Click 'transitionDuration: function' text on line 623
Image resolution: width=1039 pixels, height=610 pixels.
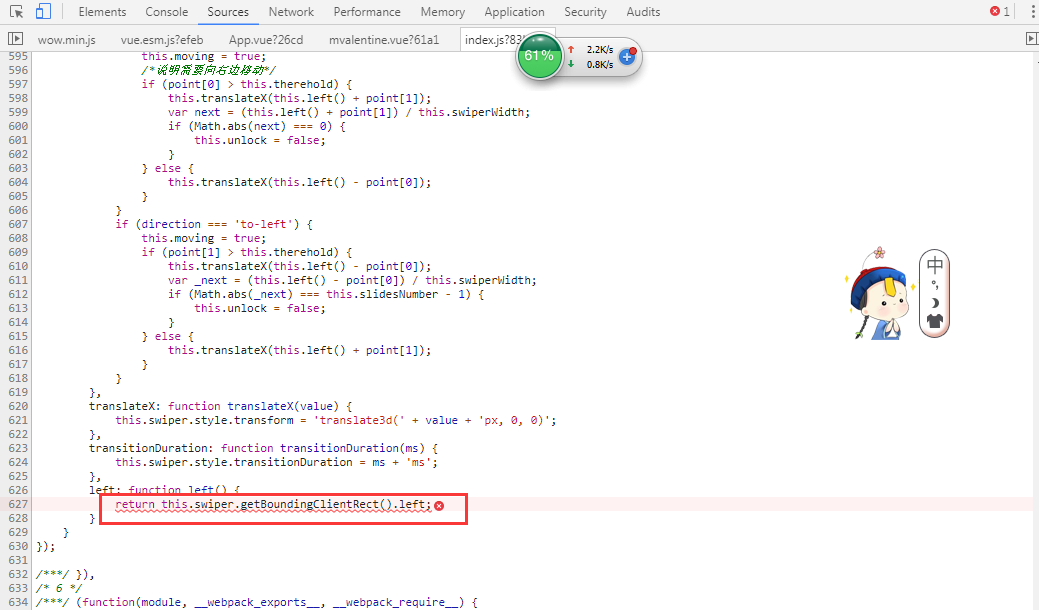click(181, 448)
